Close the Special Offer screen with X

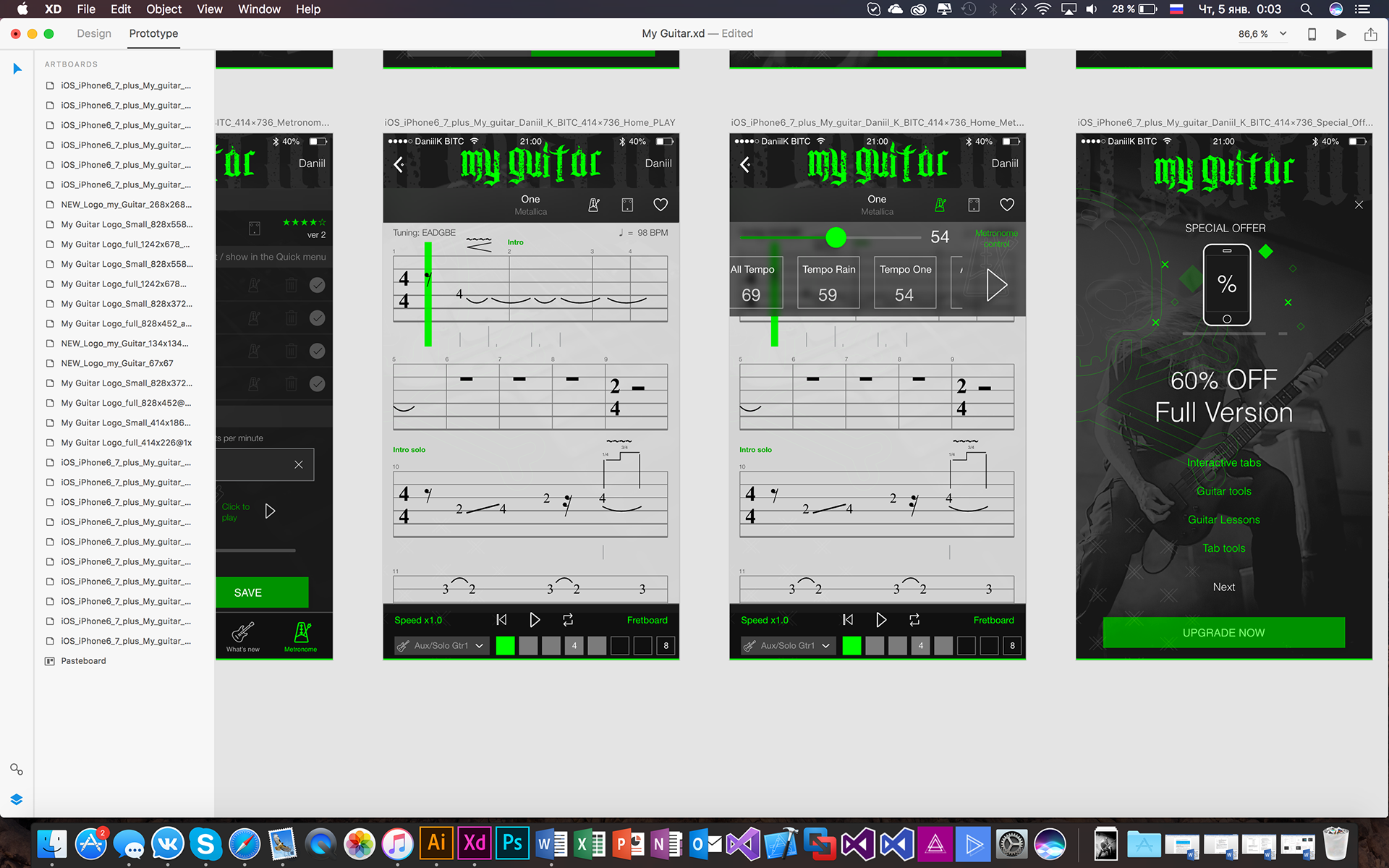point(1359,205)
